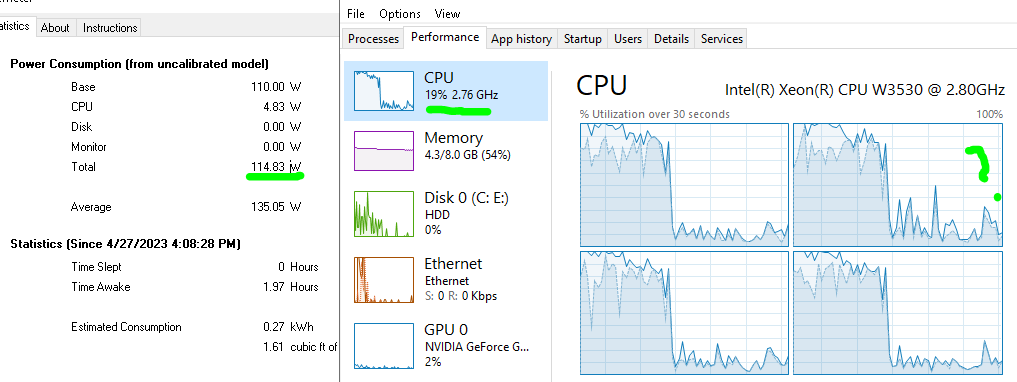The image size is (1017, 382).
Task: Open the Services tab
Action: click(x=722, y=39)
